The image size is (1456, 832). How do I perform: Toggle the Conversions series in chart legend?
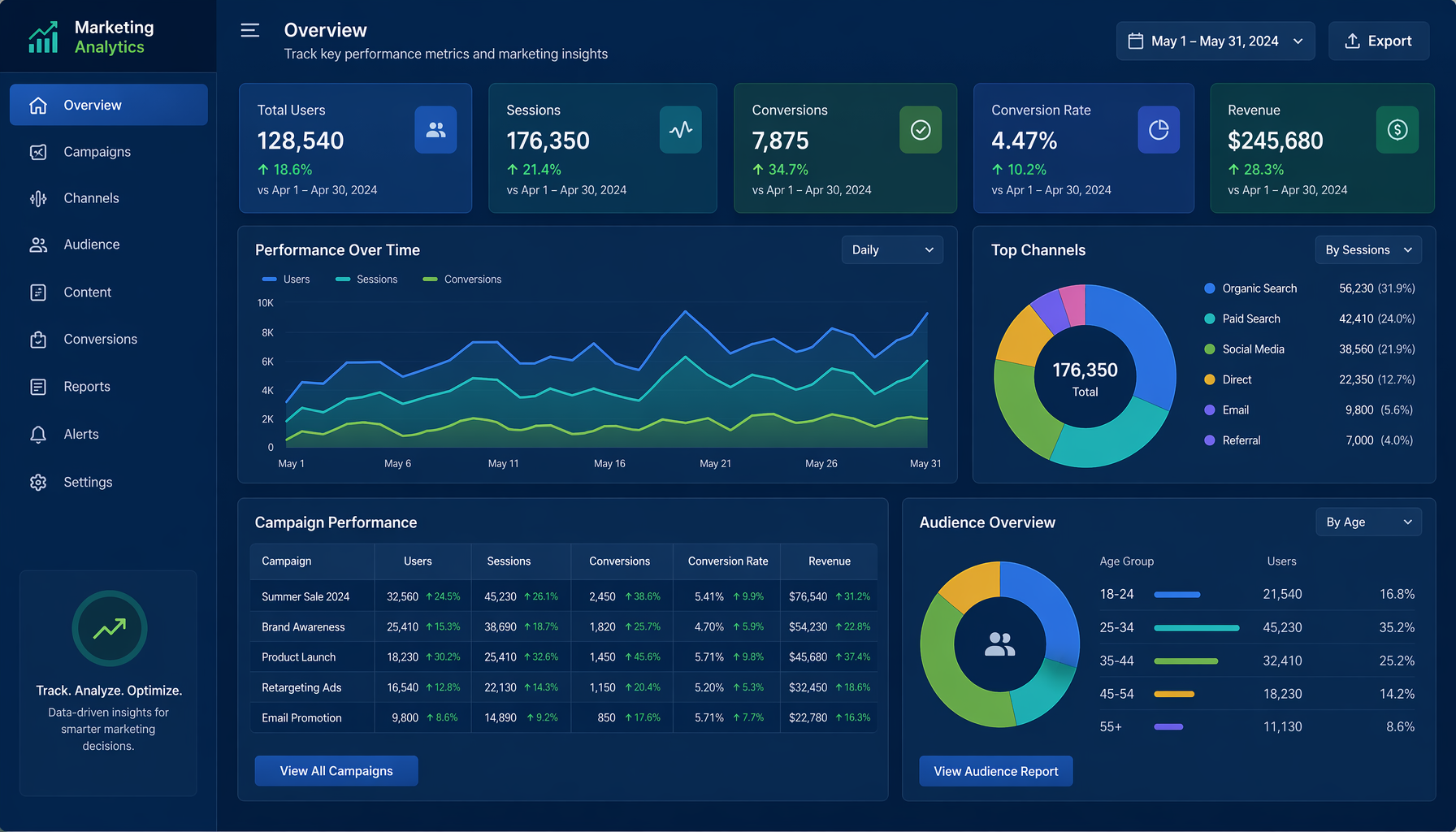pos(462,279)
